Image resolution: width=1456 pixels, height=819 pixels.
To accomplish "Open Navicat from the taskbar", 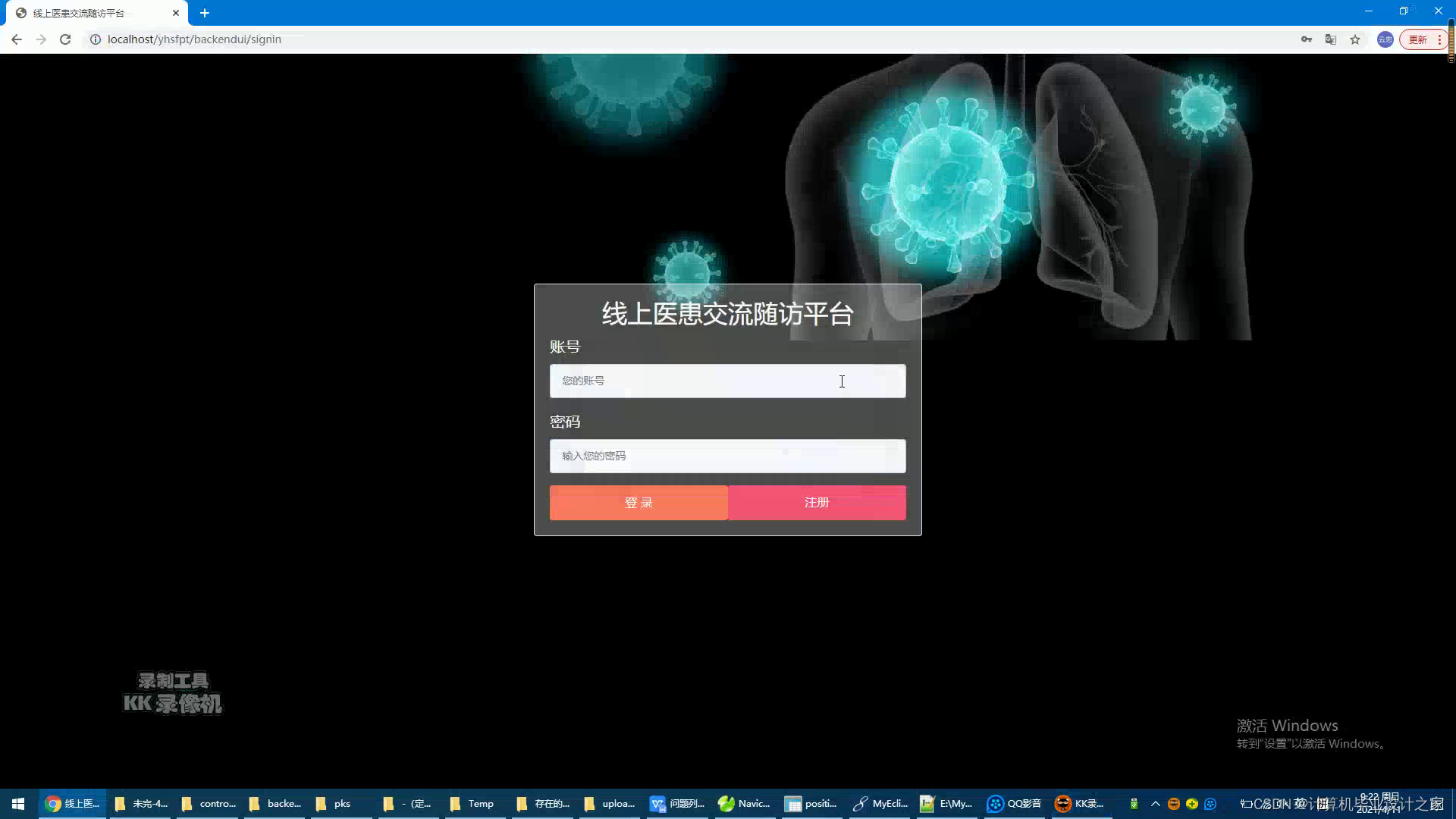I will coord(744,804).
